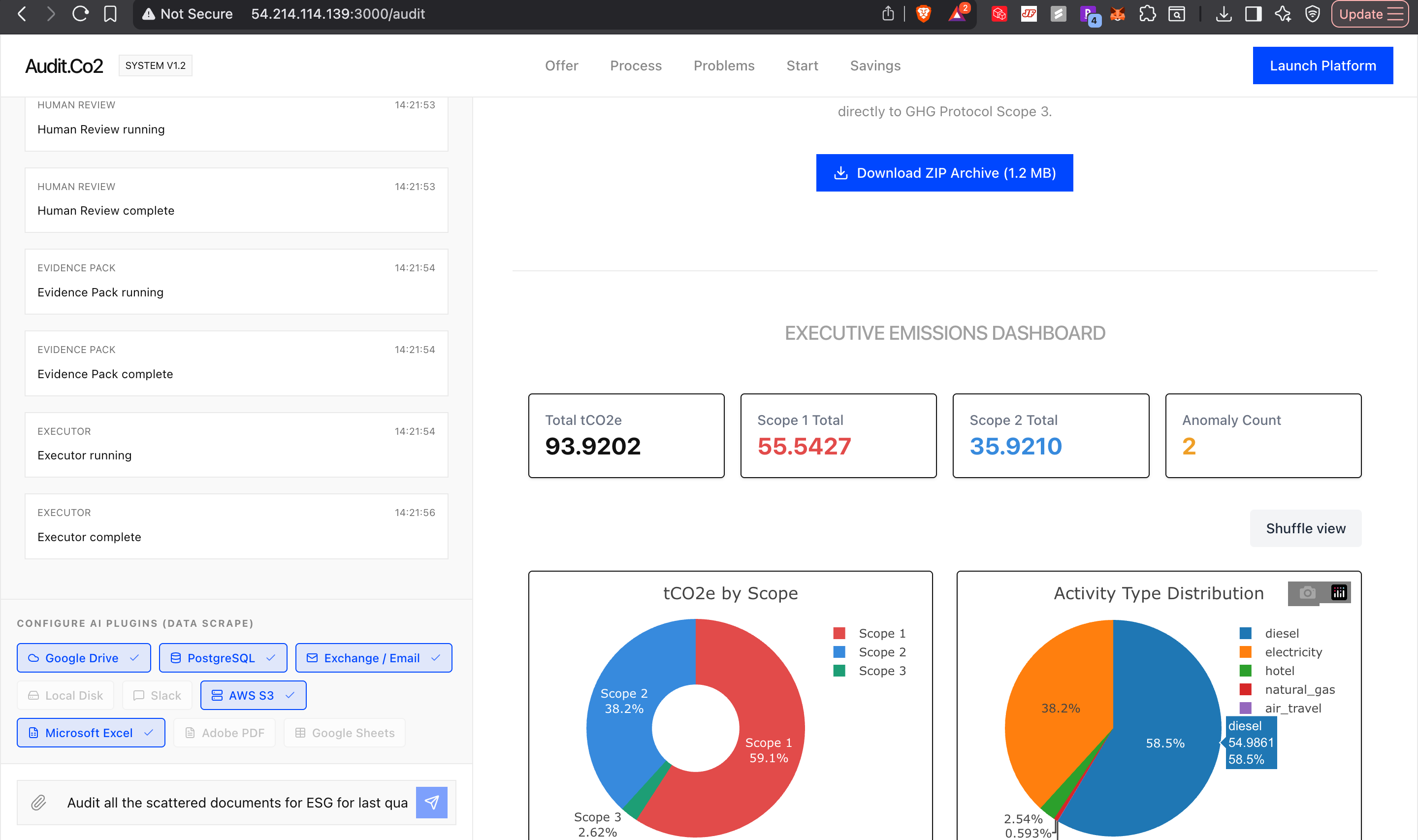Image resolution: width=1418 pixels, height=840 pixels.
Task: Toggle the Google Drive plugin off
Action: point(84,658)
